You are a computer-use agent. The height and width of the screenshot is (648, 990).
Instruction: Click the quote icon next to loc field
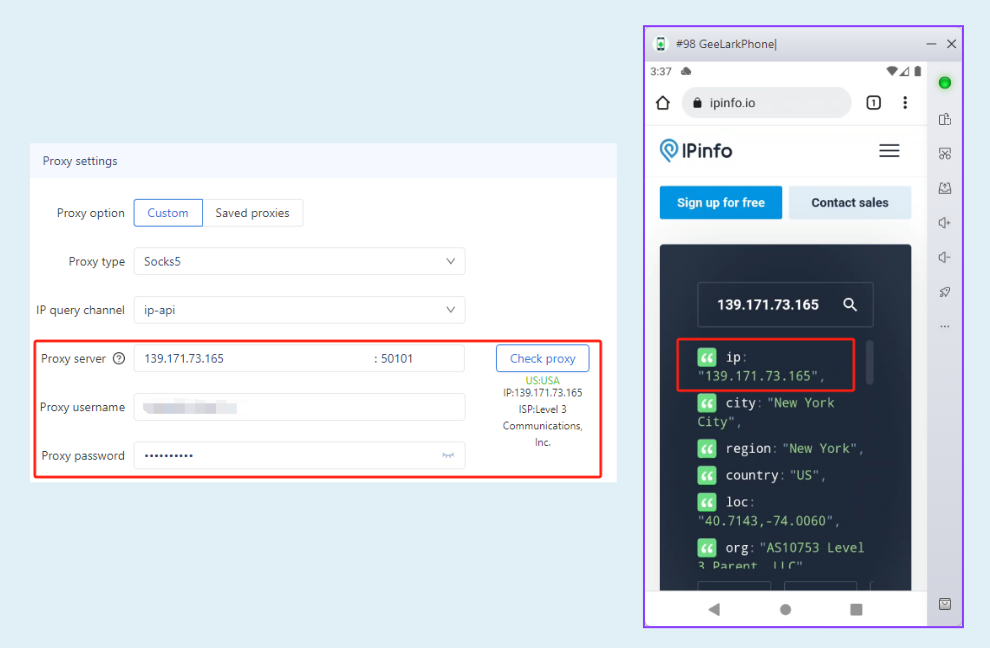(707, 502)
